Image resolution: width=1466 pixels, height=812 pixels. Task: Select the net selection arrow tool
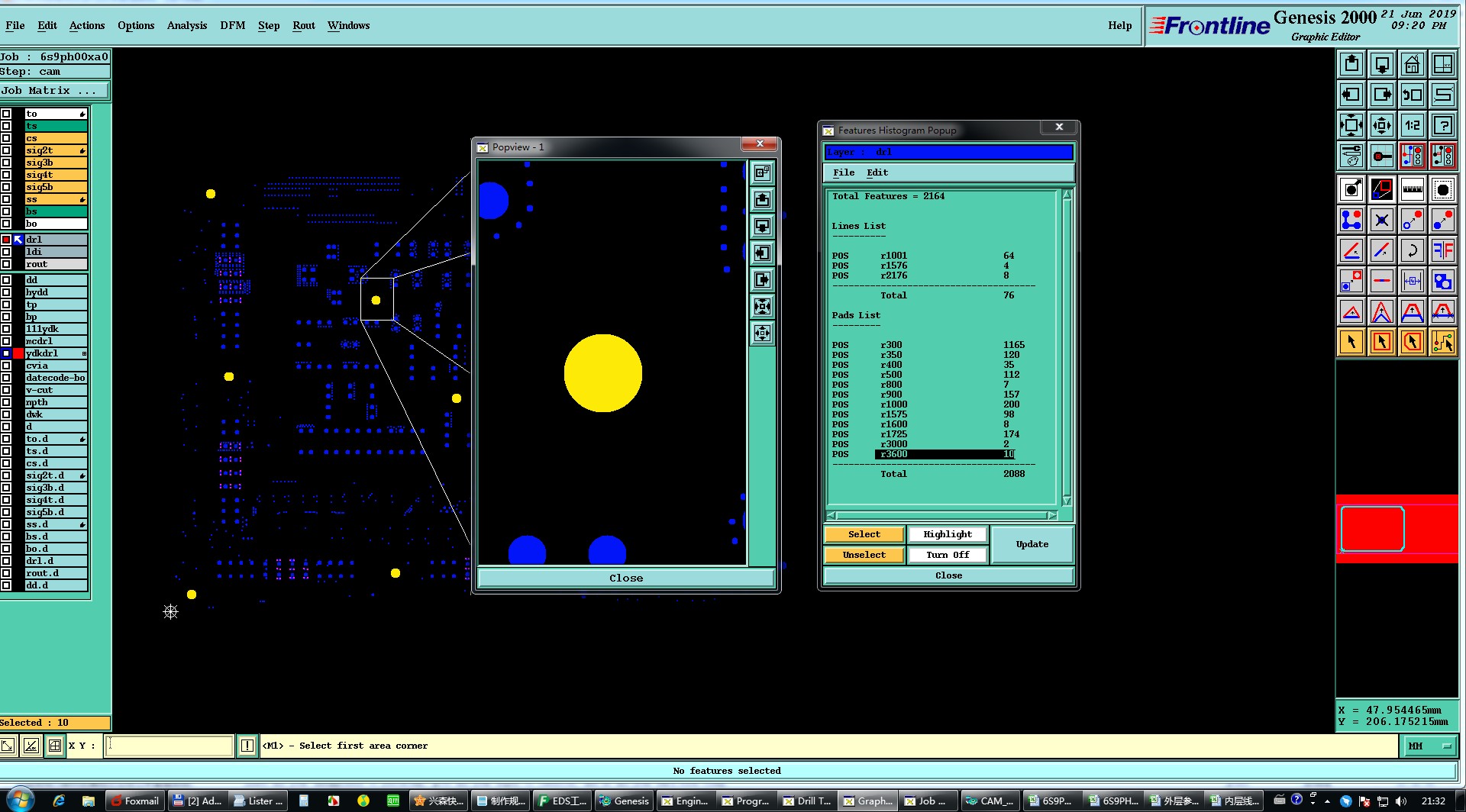[x=1443, y=342]
